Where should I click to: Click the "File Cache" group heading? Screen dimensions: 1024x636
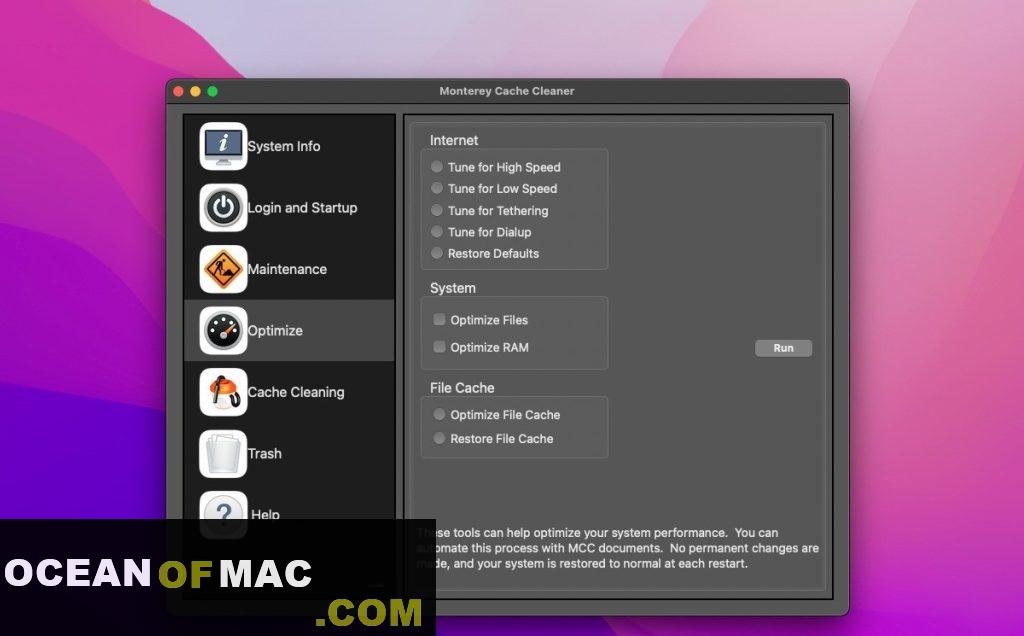click(462, 388)
